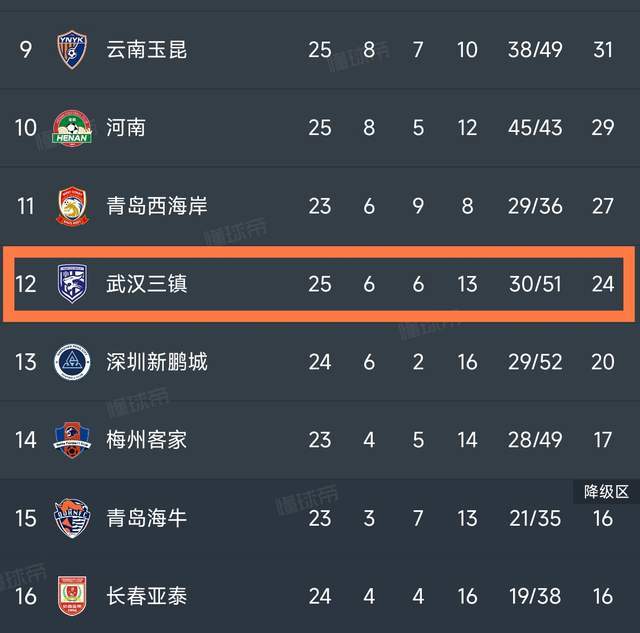Open the 云南玉昆 team name
Image resolution: width=640 pixels, height=633 pixels.
pyautogui.click(x=147, y=49)
